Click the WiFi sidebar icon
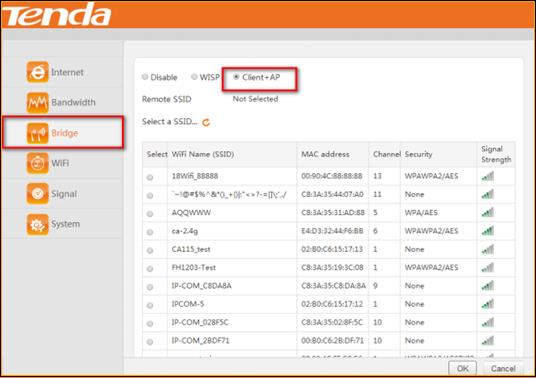The height and width of the screenshot is (378, 536). point(37,163)
